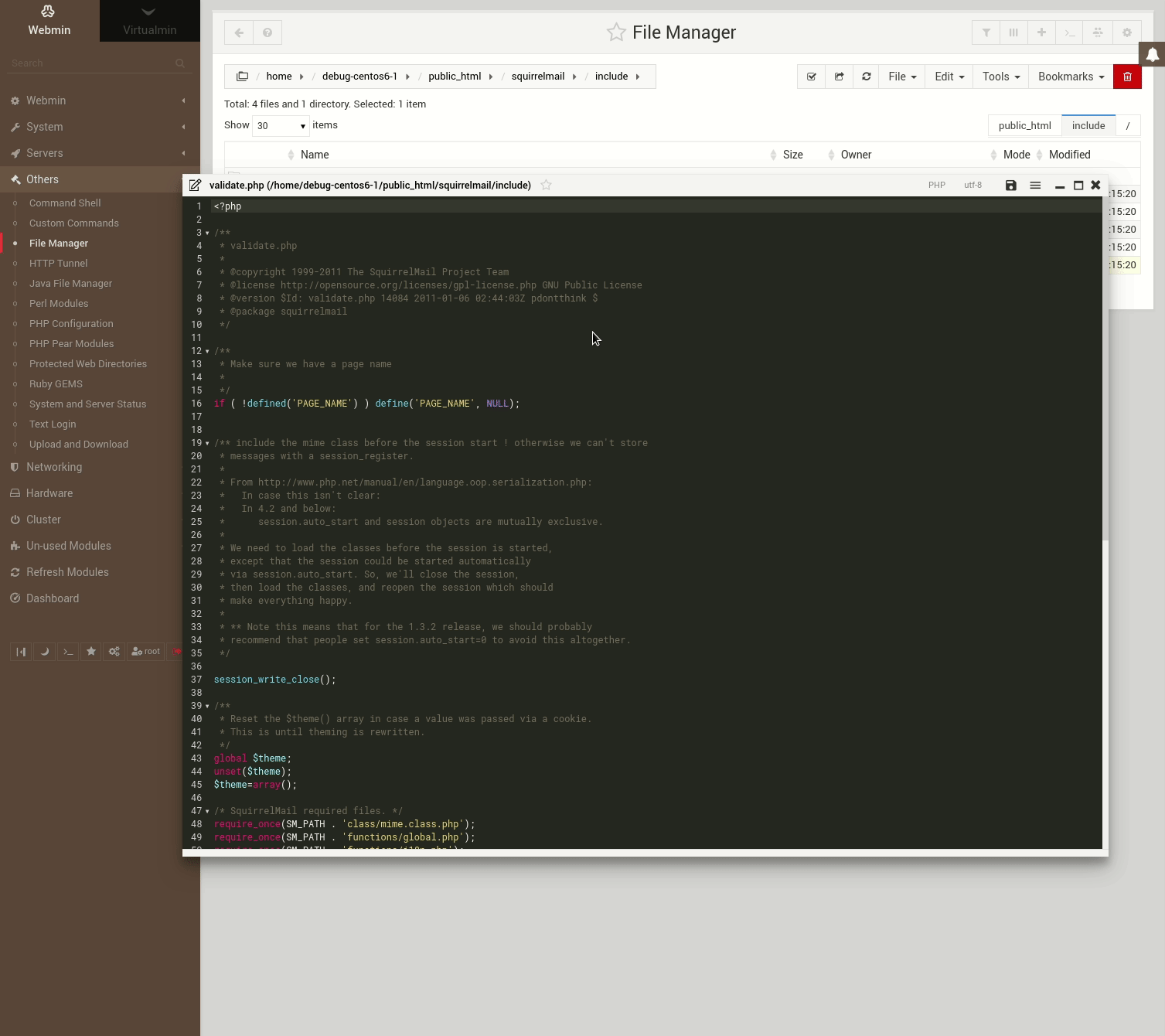Screen dimensions: 1165x1036
Task: Open the Bookmarks dropdown
Action: pos(1071,77)
